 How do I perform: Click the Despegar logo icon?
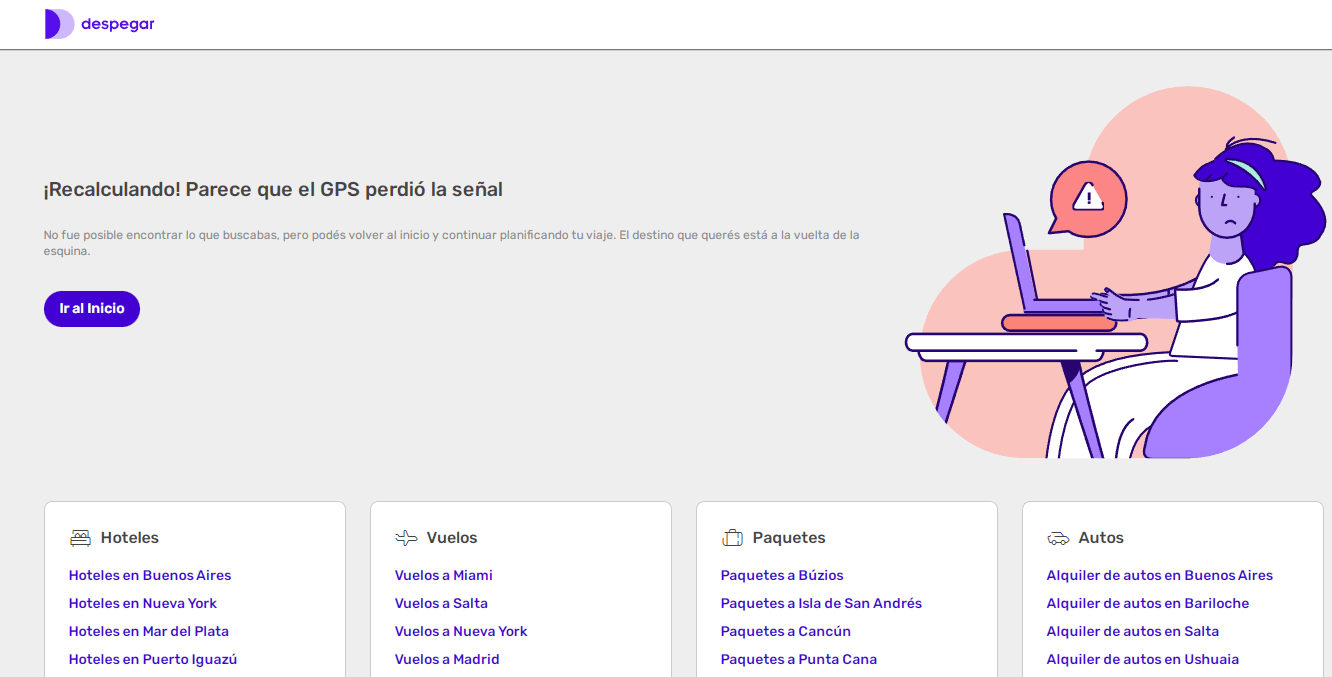point(59,24)
